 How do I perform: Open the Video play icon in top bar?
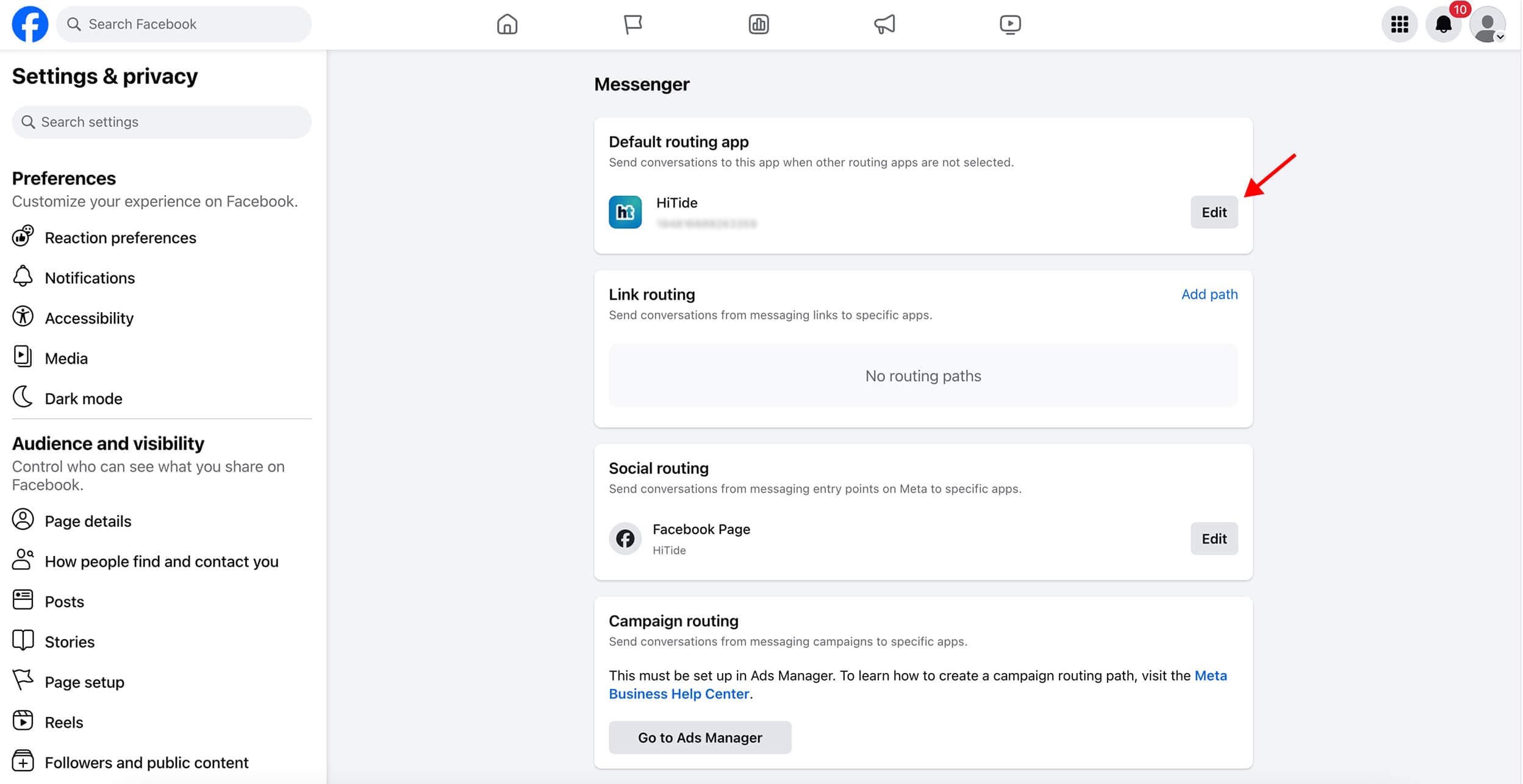[x=1010, y=24]
